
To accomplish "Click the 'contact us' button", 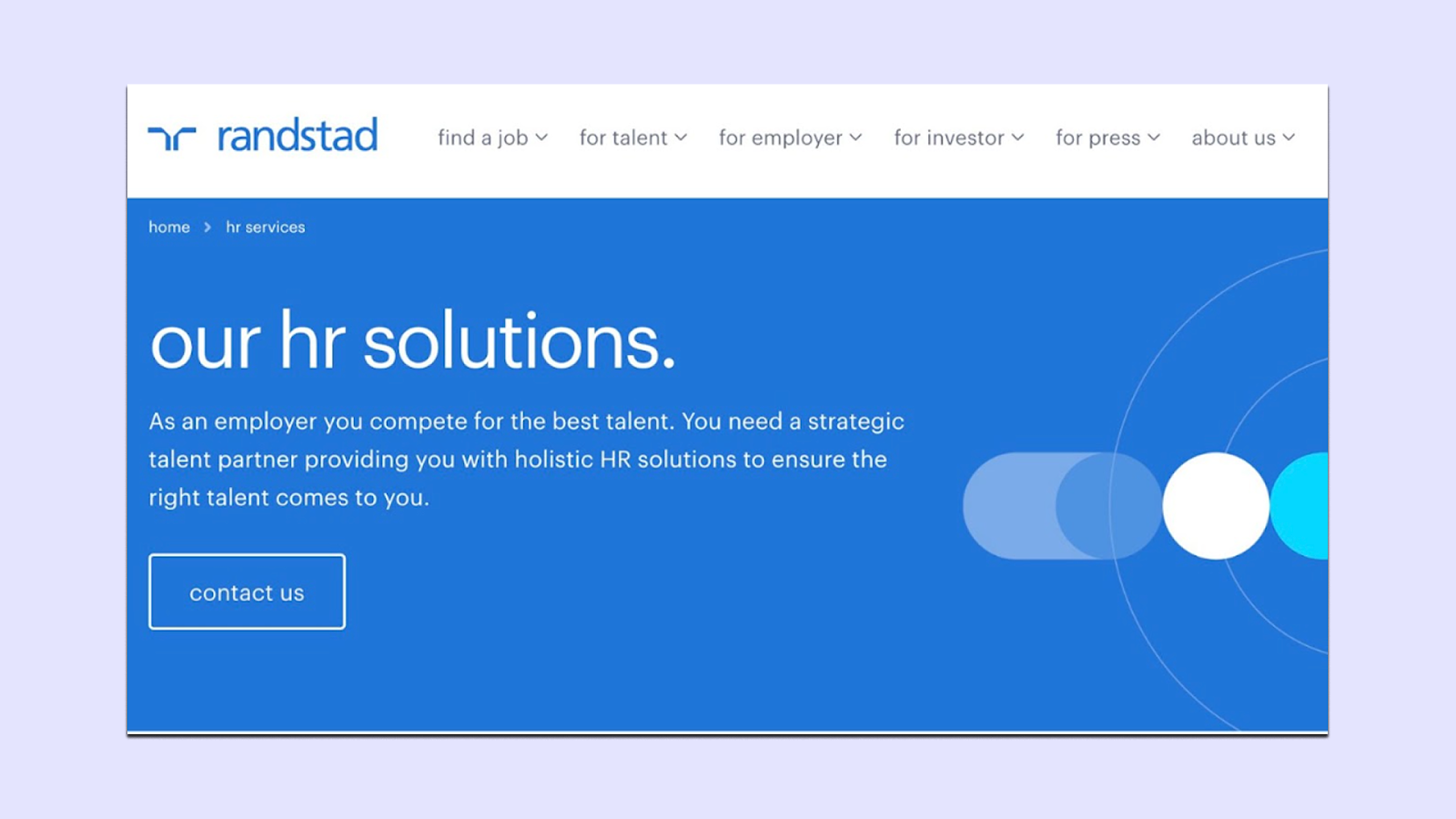I will pyautogui.click(x=247, y=591).
